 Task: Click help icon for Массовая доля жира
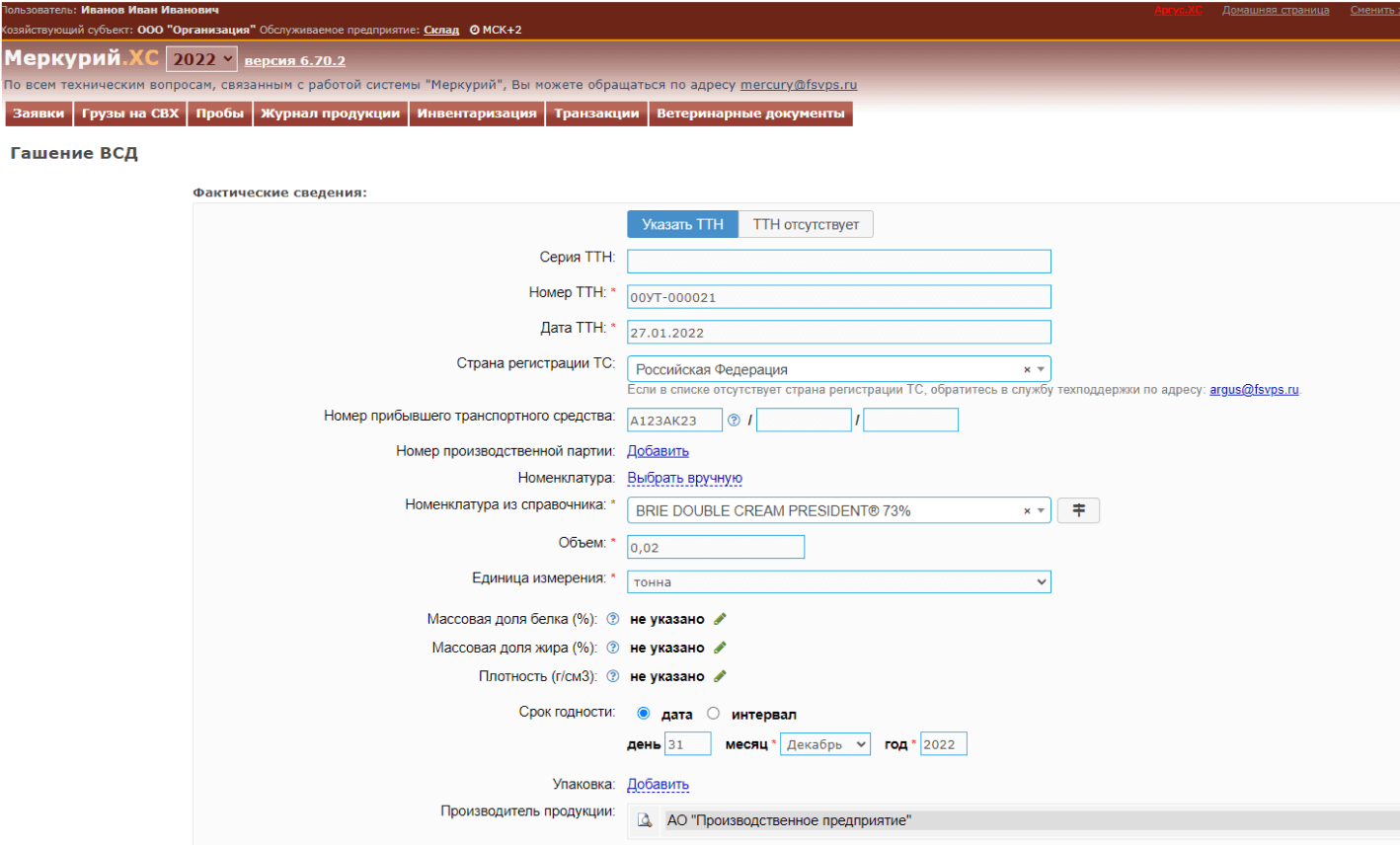pyautogui.click(x=613, y=648)
